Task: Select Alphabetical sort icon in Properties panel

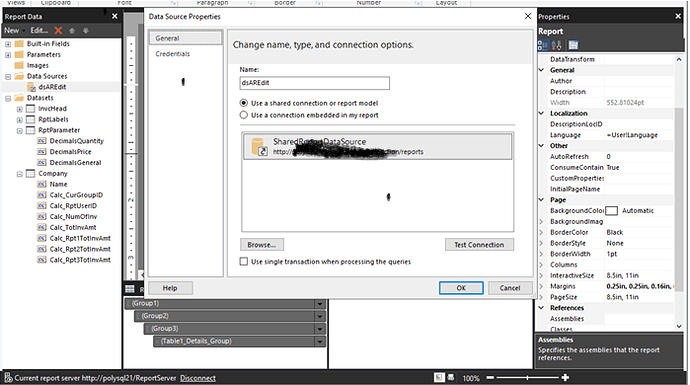Action: click(557, 45)
